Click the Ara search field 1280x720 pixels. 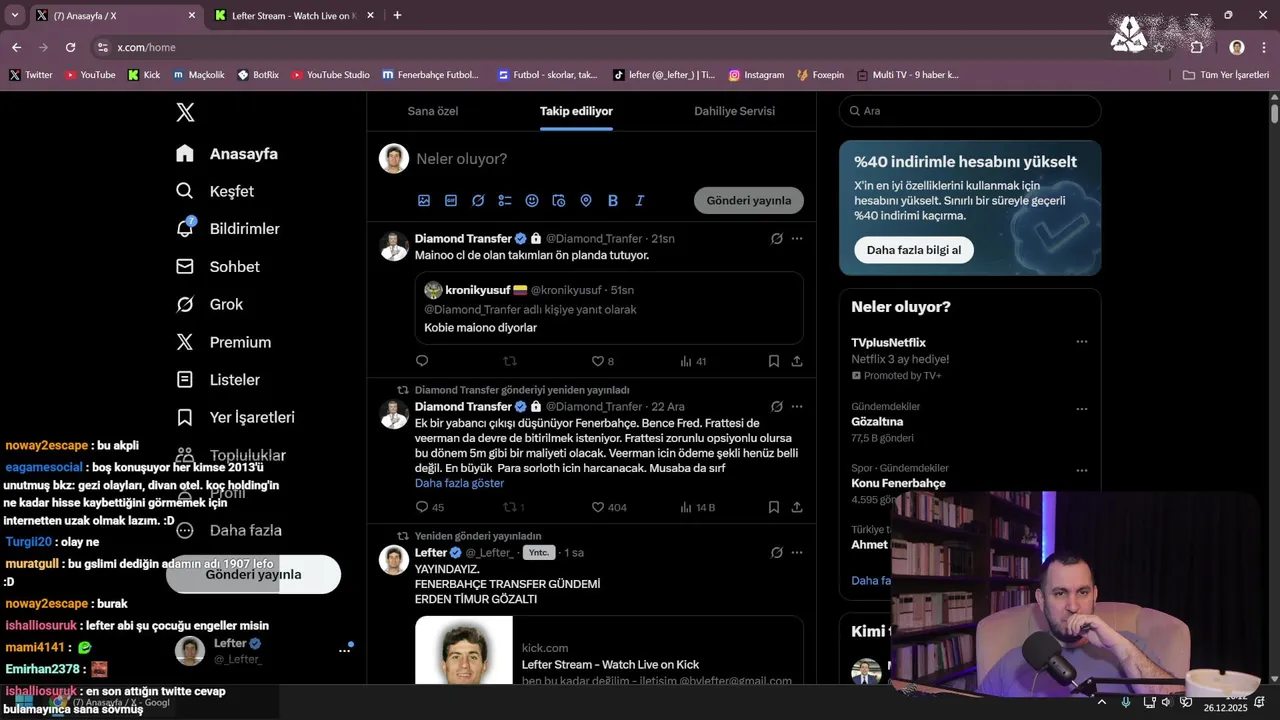point(970,111)
